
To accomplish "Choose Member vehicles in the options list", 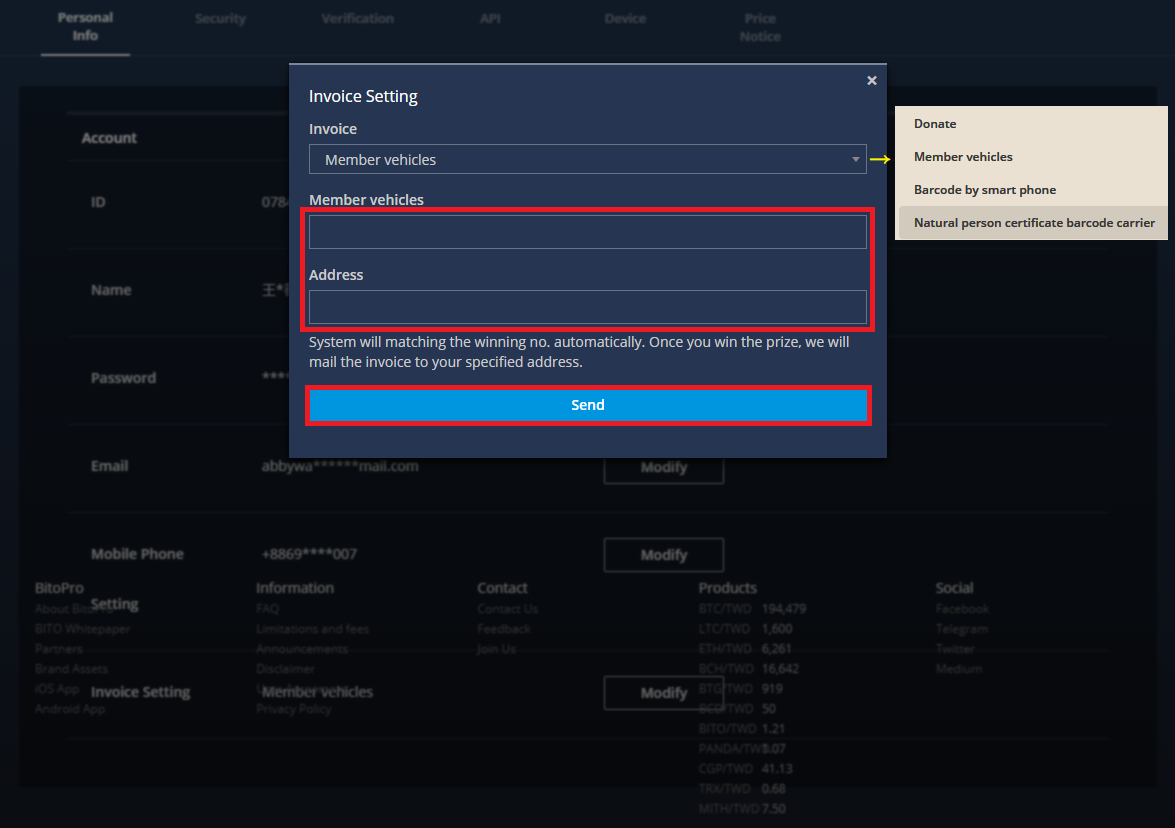I will point(963,157).
